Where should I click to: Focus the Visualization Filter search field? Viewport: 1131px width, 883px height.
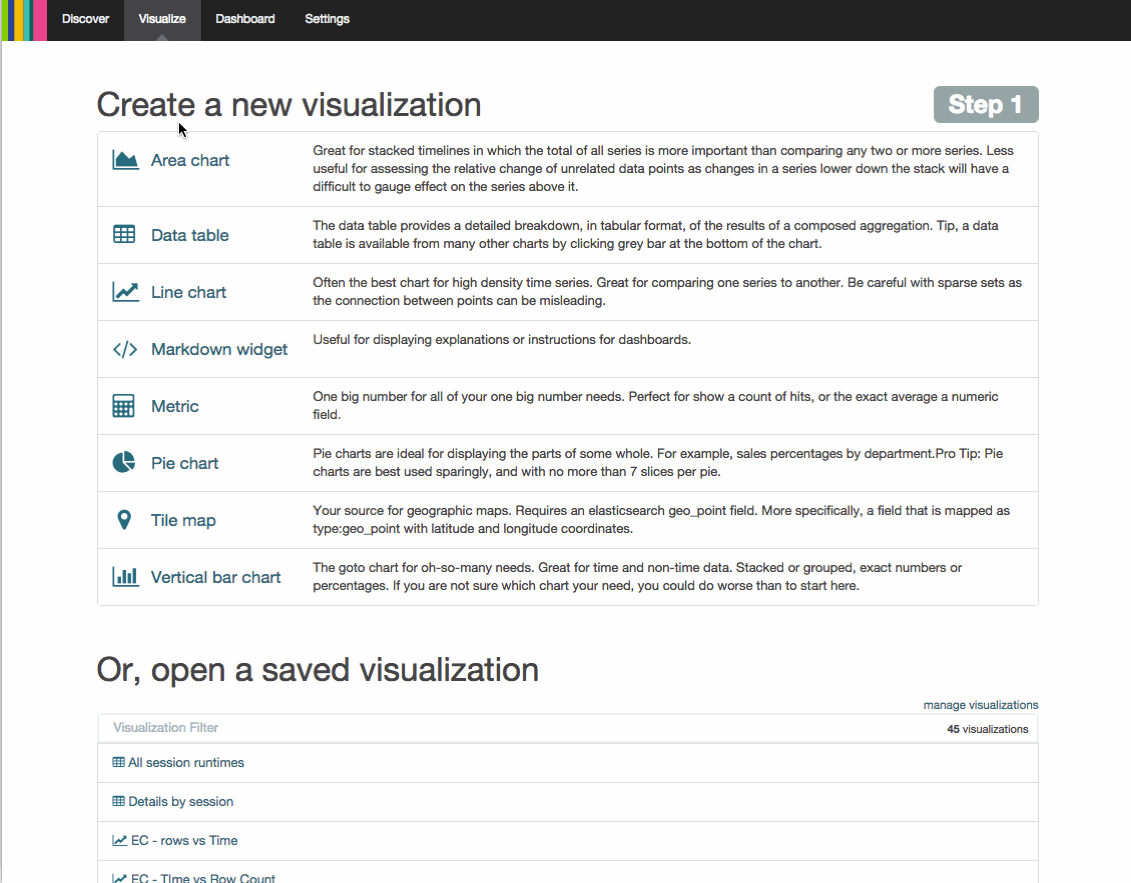pos(500,728)
